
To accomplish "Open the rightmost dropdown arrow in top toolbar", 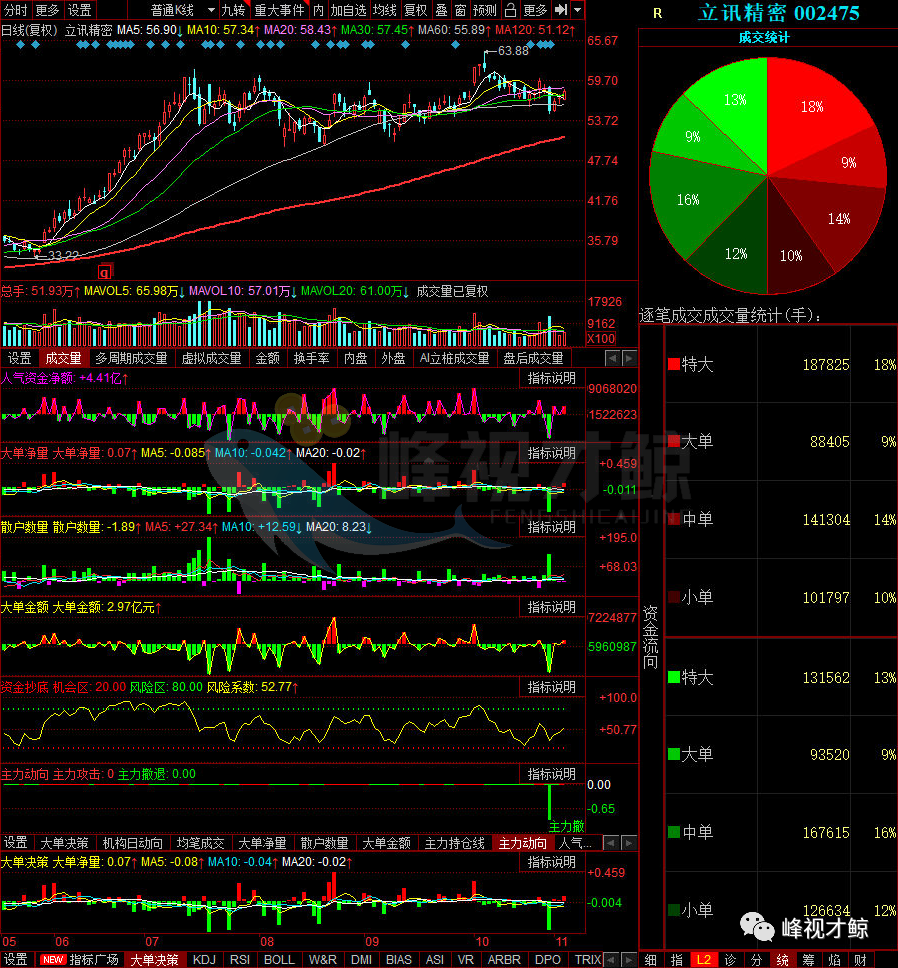I will [x=578, y=10].
